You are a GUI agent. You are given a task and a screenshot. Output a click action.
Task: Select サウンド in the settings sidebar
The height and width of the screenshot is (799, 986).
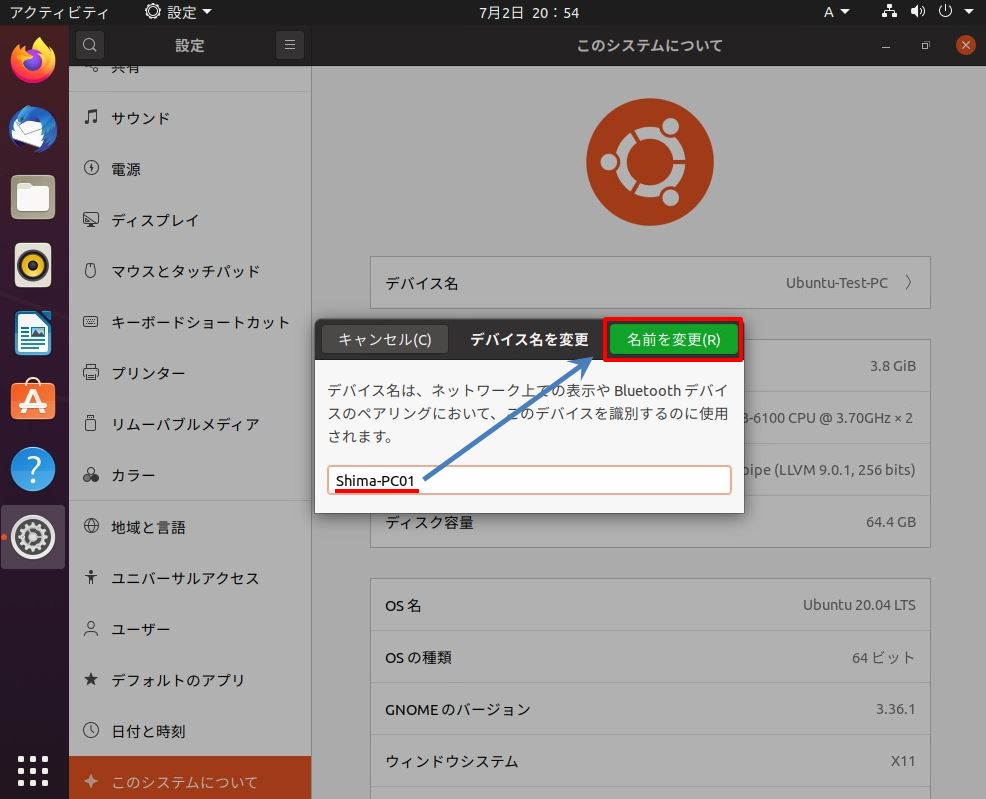coord(190,118)
